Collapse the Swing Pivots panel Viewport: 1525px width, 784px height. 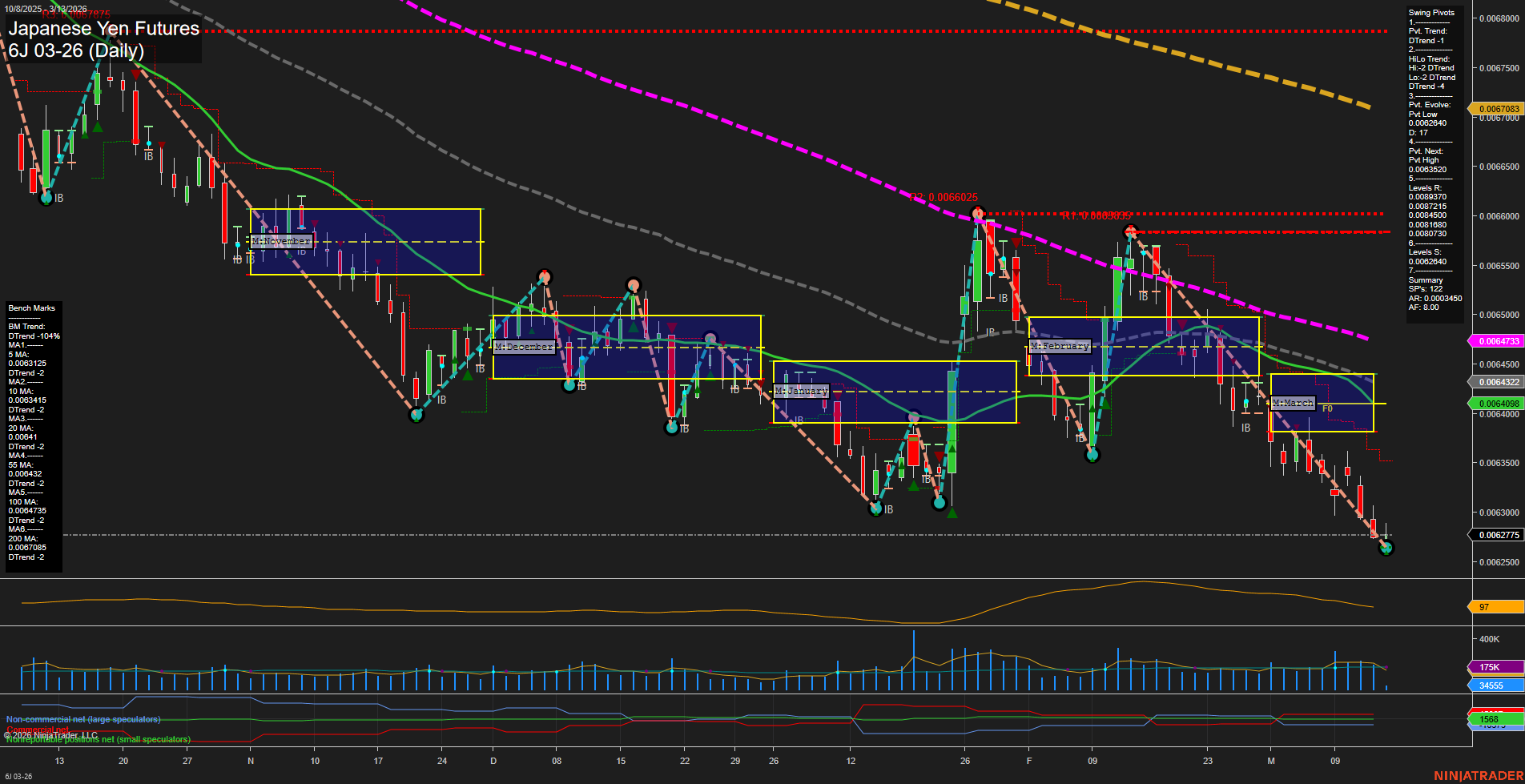point(1433,12)
